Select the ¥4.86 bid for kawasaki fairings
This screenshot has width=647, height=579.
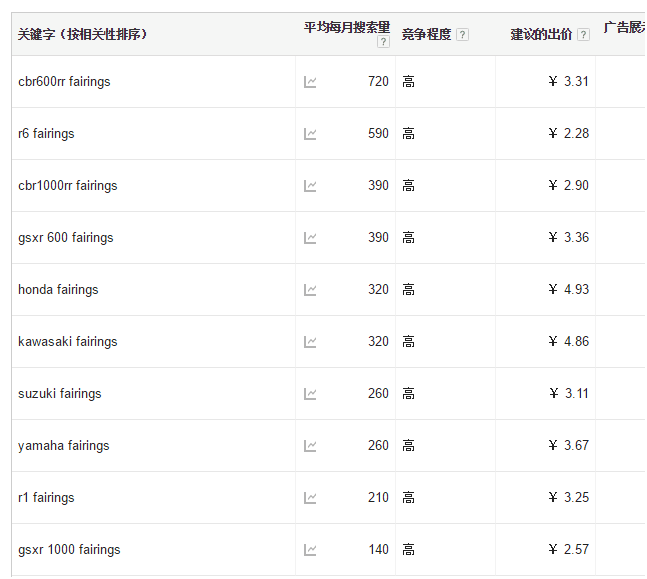[569, 342]
